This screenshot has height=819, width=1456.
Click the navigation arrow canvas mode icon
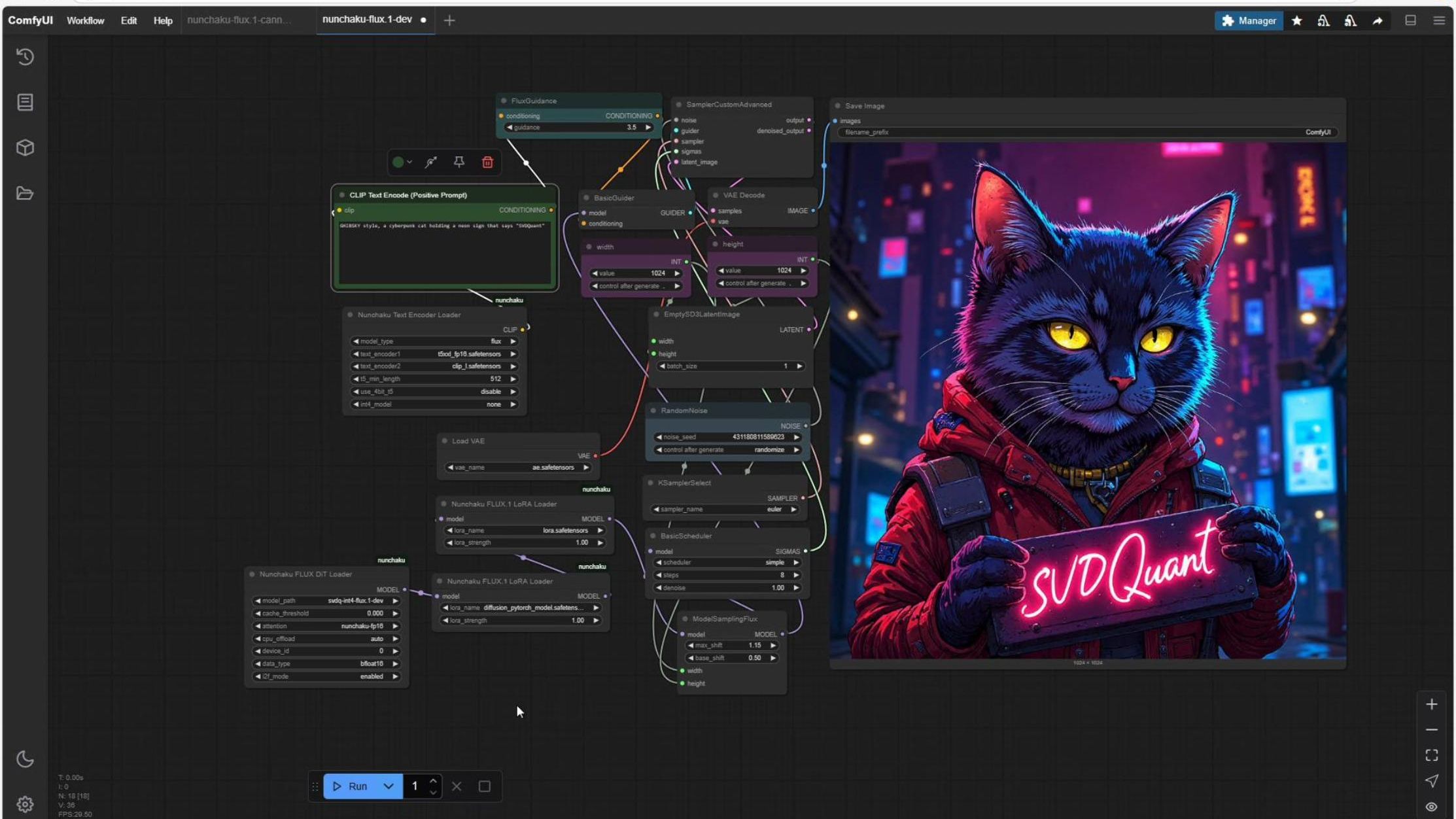pyautogui.click(x=1432, y=781)
